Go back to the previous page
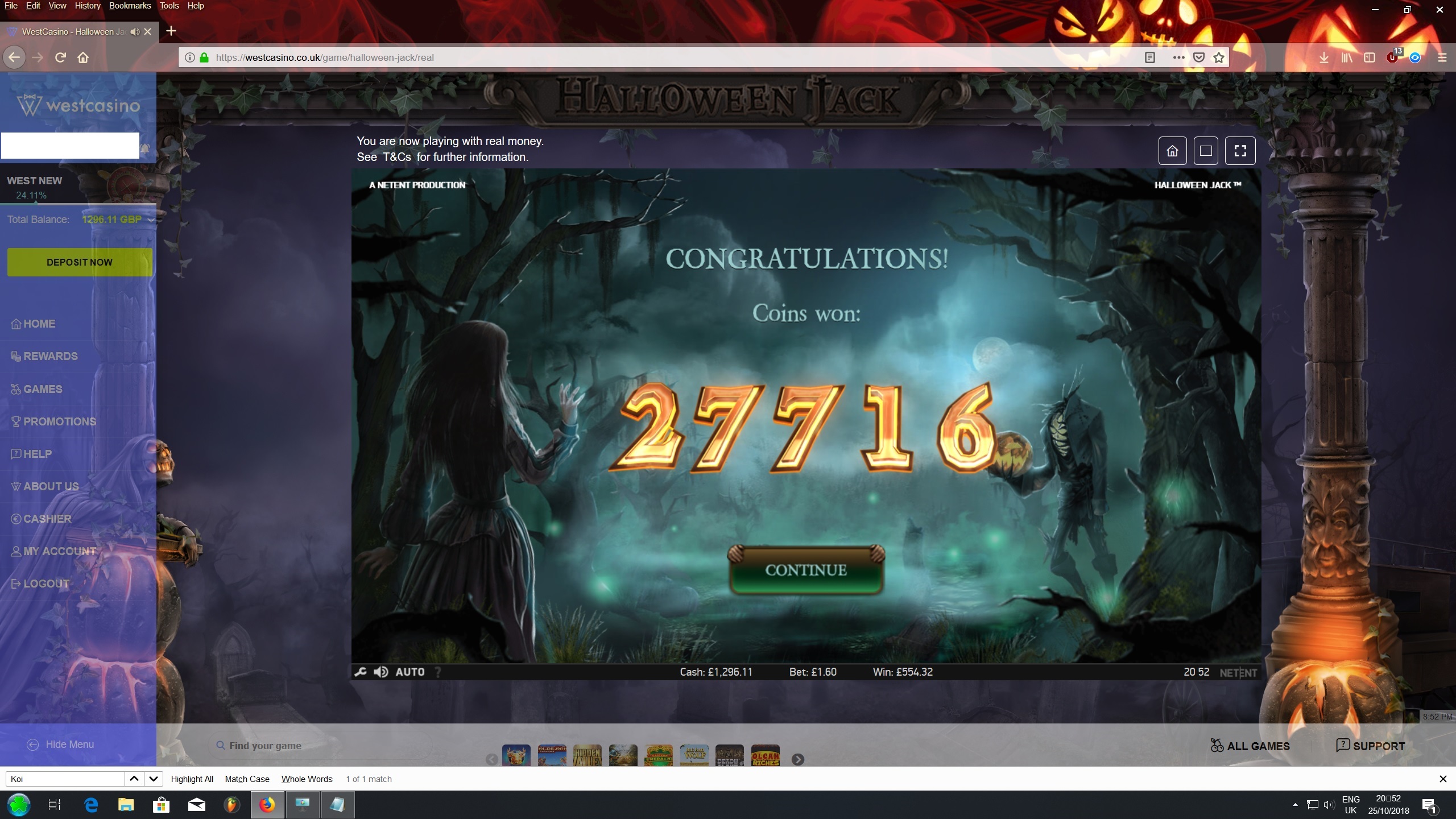The width and height of the screenshot is (1456, 819). (x=14, y=57)
